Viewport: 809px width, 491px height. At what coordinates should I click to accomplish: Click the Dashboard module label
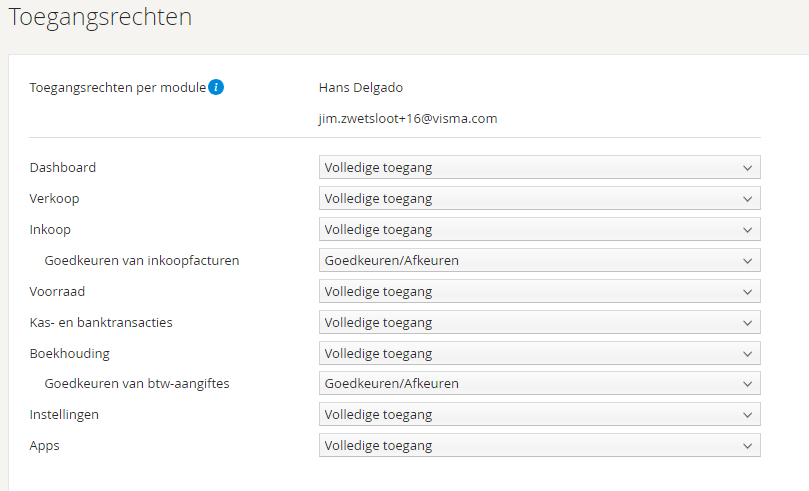63,168
